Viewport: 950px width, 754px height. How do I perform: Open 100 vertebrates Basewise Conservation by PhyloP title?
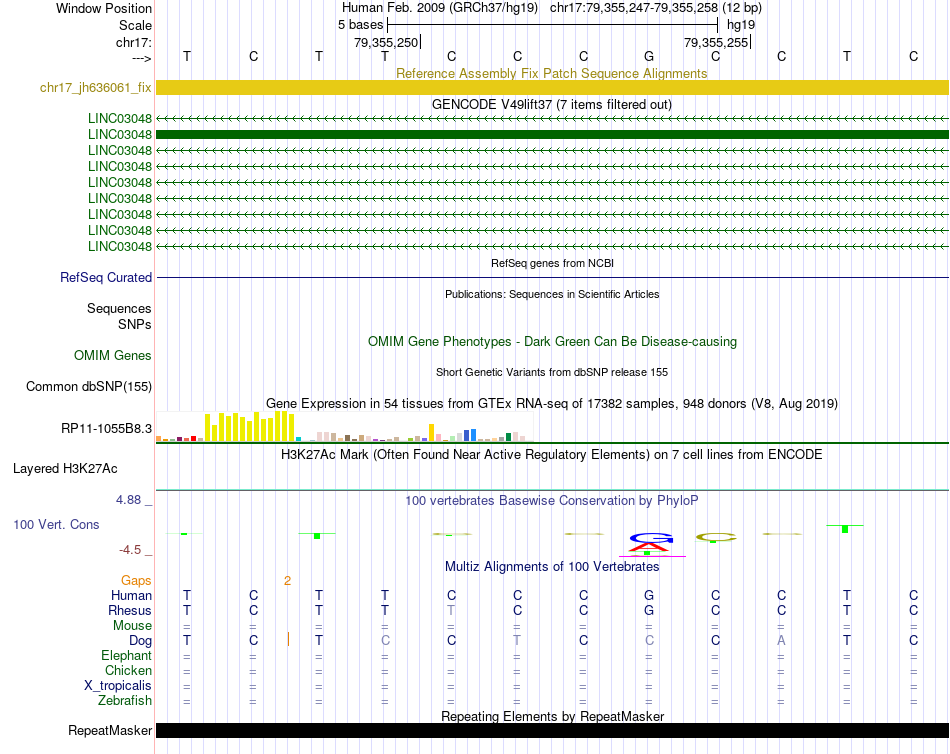(x=551, y=501)
